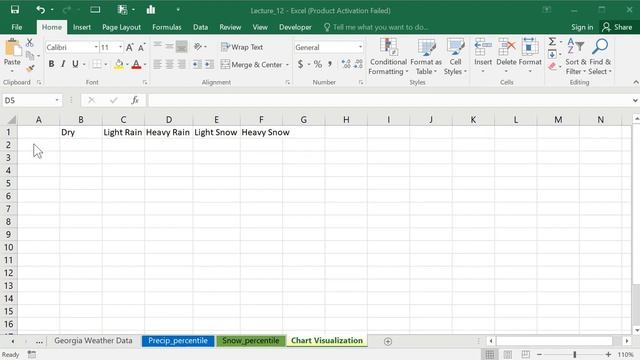
Task: Click the Insert Function fx icon
Action: [135, 100]
